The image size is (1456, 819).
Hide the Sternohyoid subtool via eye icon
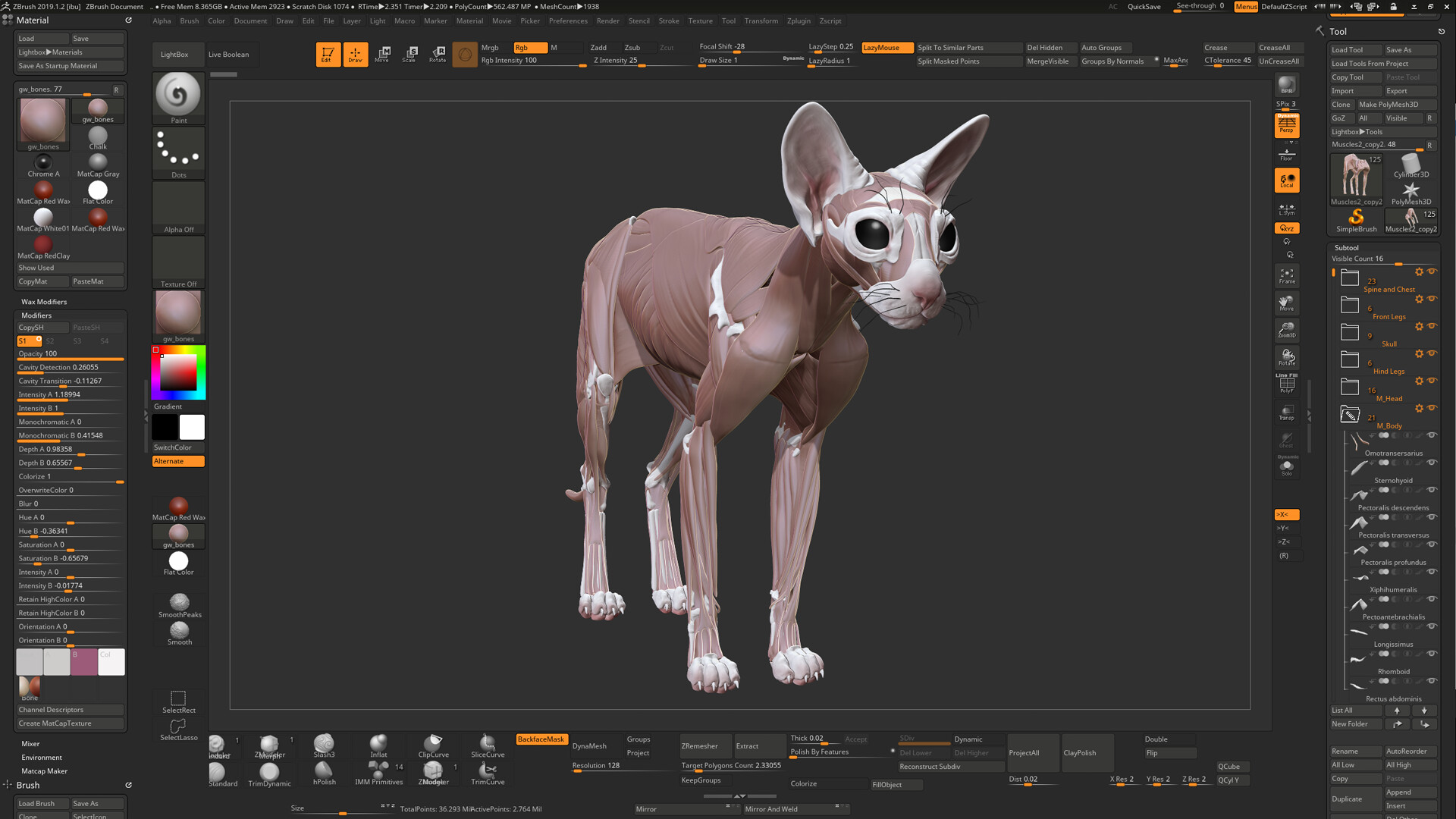click(1432, 463)
